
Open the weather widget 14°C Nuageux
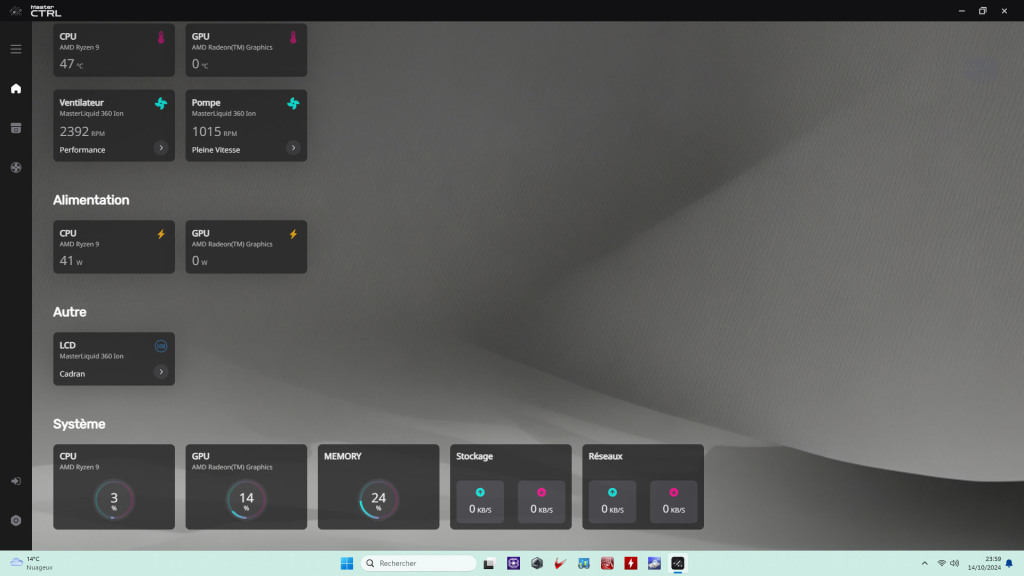click(x=31, y=563)
